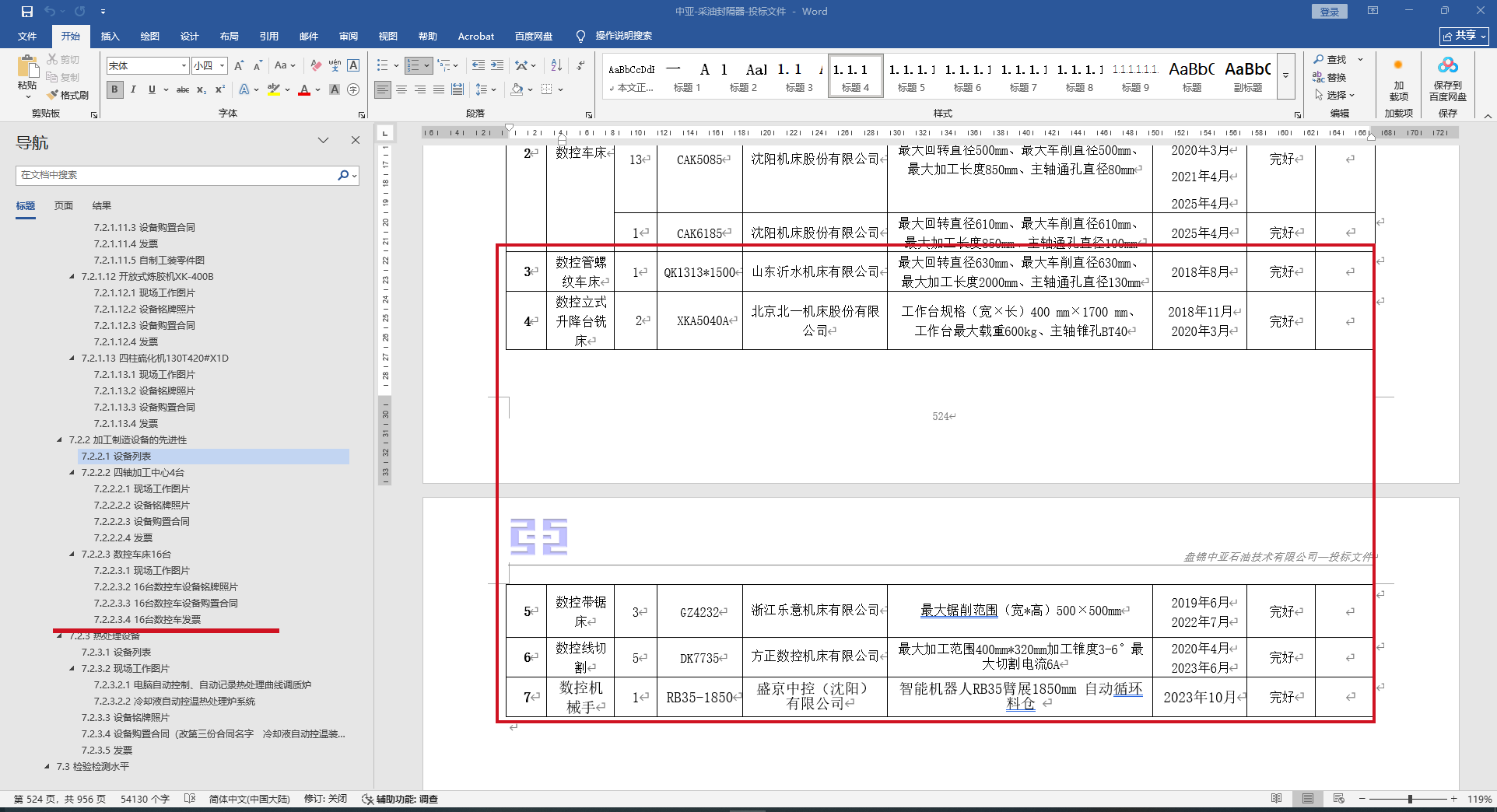
Task: Toggle track changes status (修订: 关闭)
Action: point(325,799)
